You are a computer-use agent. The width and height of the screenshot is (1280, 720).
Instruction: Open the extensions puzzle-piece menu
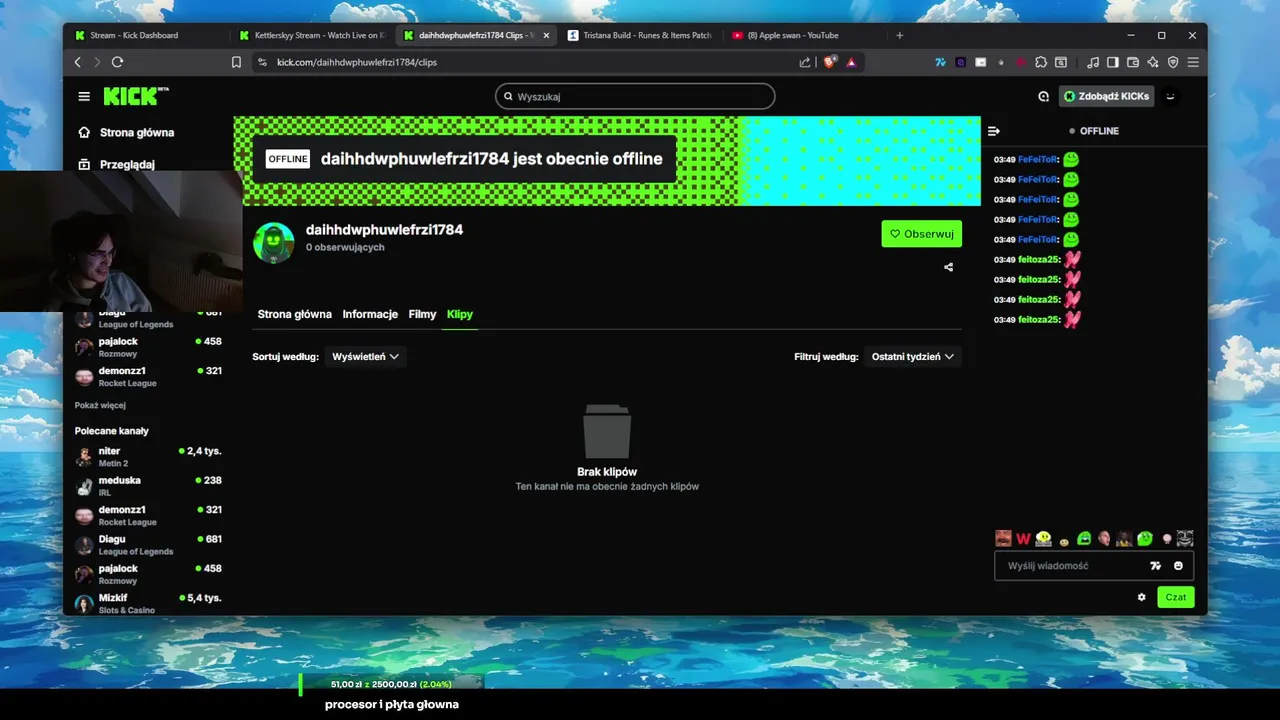point(1040,62)
